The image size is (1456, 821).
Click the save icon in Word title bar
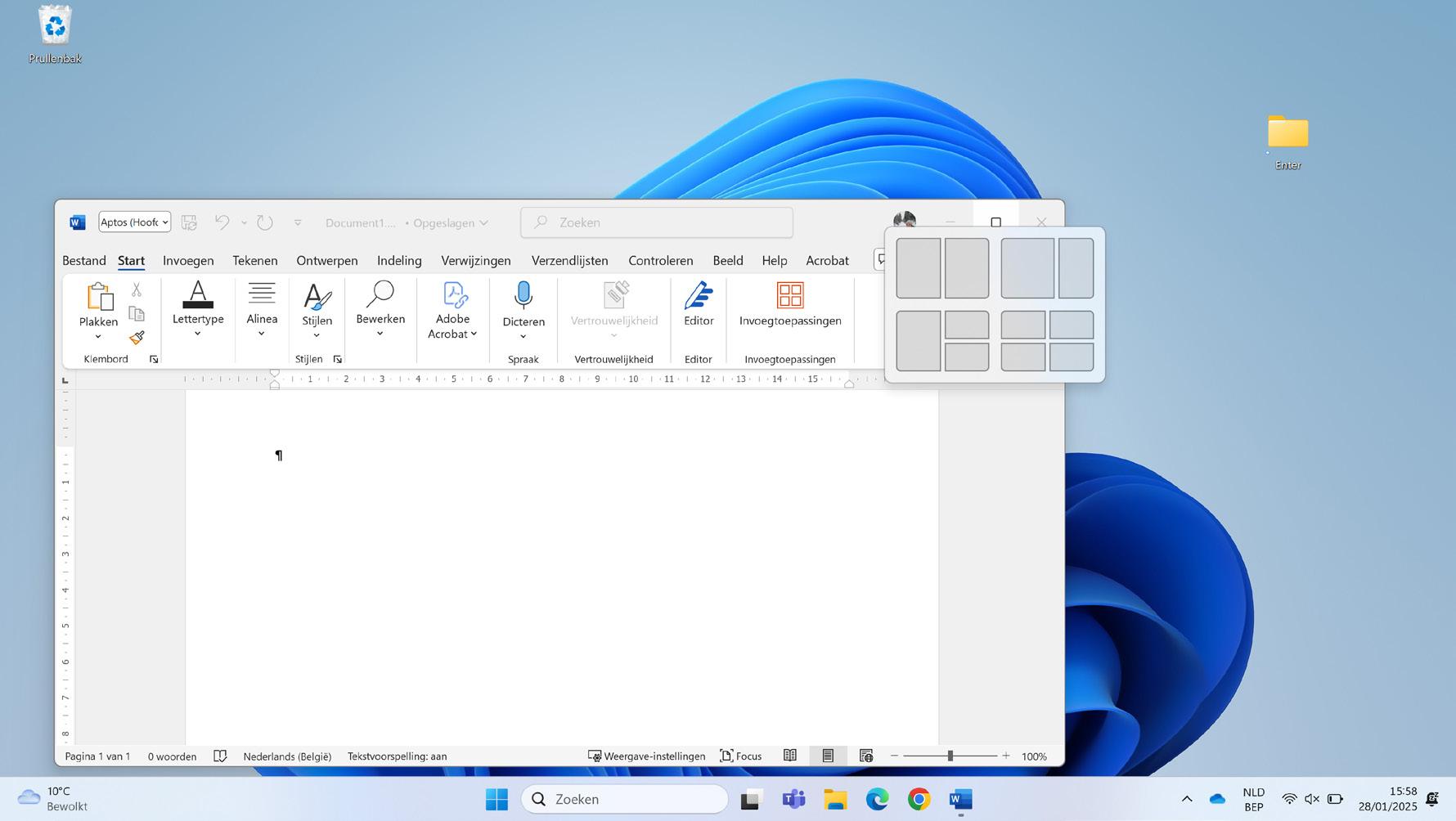(x=189, y=222)
